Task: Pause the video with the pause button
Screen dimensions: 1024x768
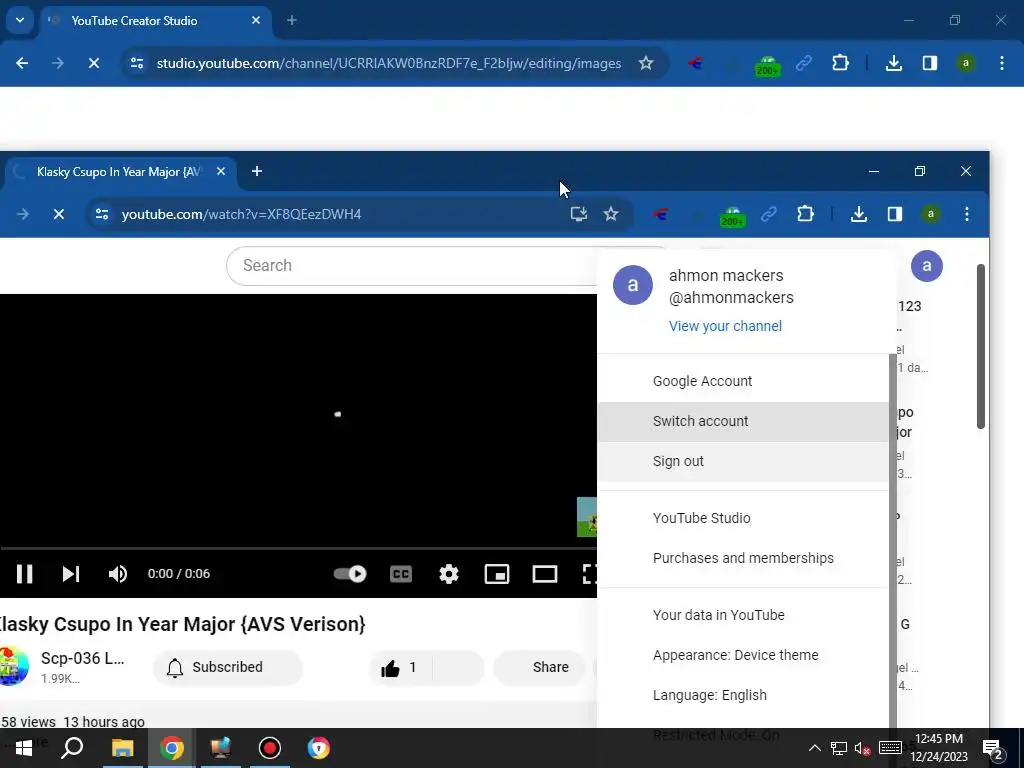Action: coord(25,573)
